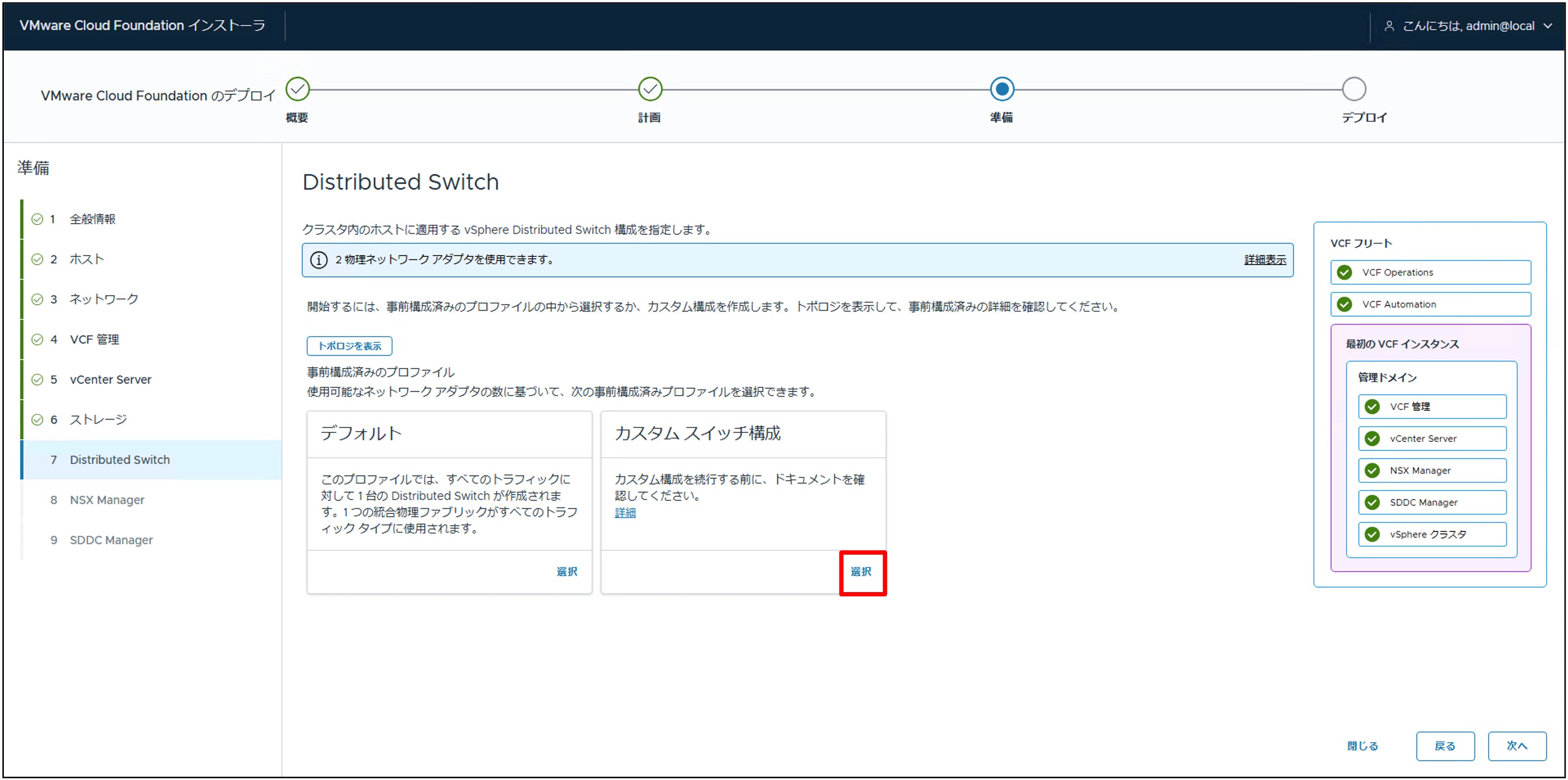Click the 詳細表示 link in the info banner
This screenshot has width=1568, height=780.
click(x=1265, y=260)
